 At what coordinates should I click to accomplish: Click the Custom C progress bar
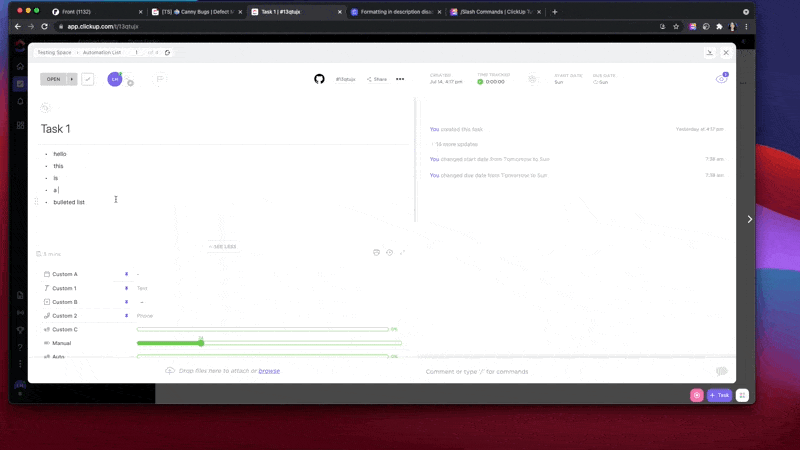pyautogui.click(x=263, y=330)
